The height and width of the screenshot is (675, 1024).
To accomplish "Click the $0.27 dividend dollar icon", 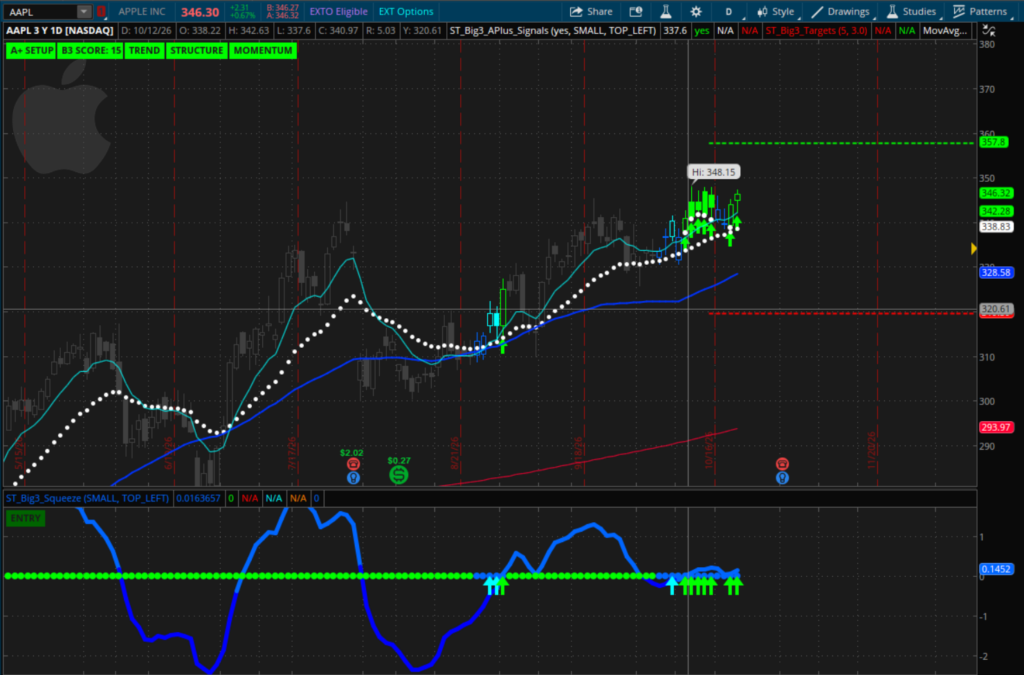I will click(x=398, y=475).
